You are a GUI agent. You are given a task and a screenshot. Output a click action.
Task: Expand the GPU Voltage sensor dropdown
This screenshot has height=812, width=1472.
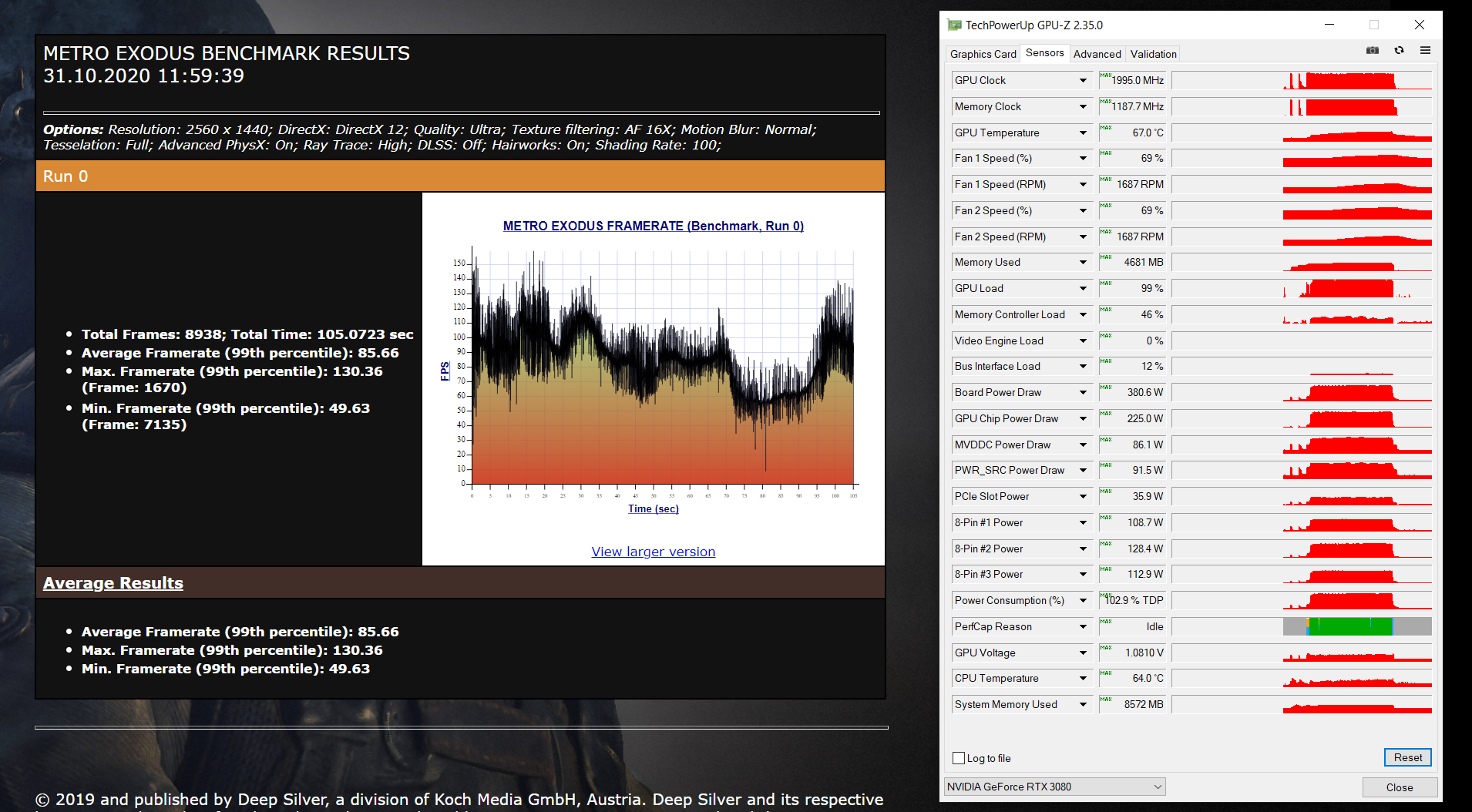click(x=1083, y=653)
